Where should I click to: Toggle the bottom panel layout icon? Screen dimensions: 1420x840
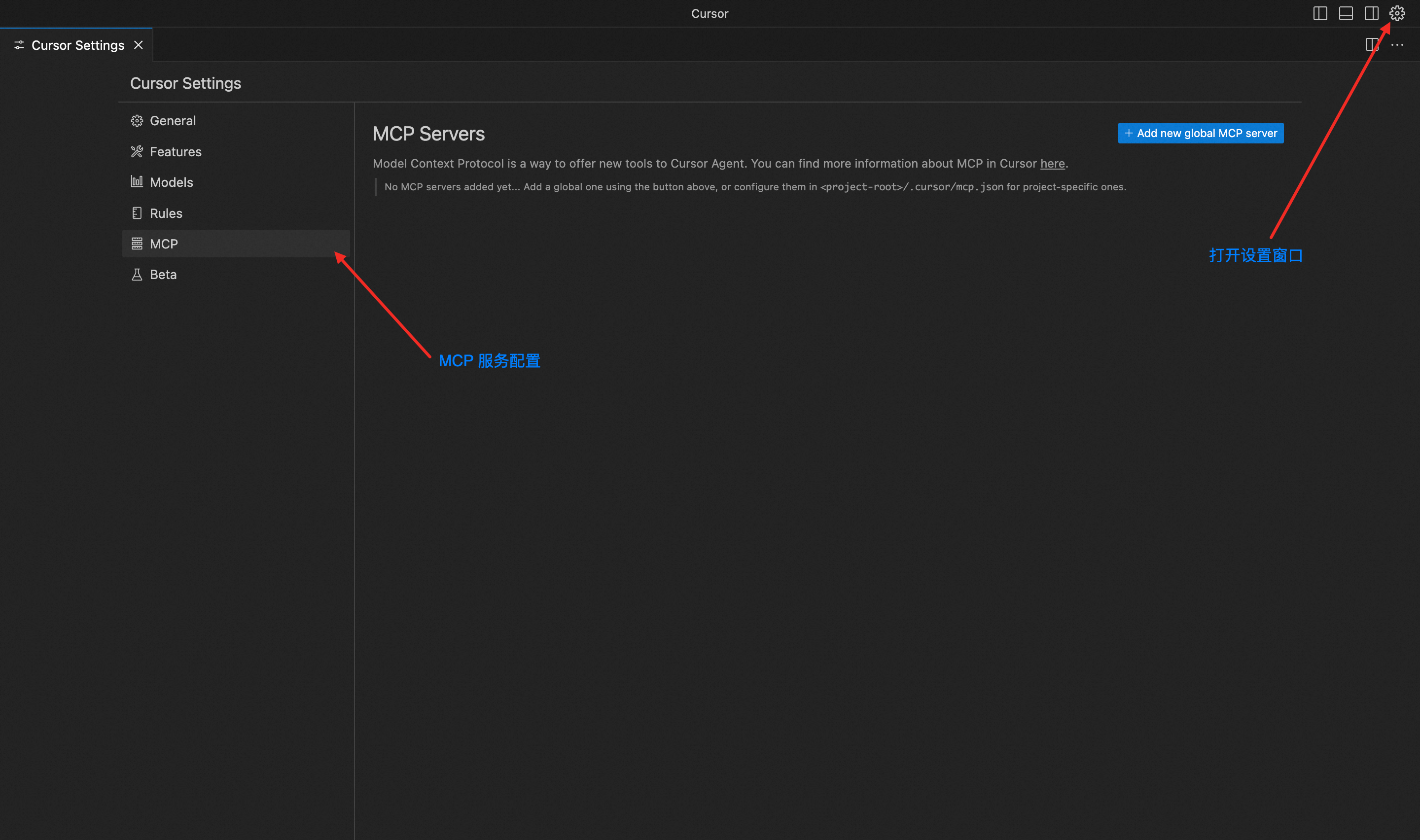1346,14
